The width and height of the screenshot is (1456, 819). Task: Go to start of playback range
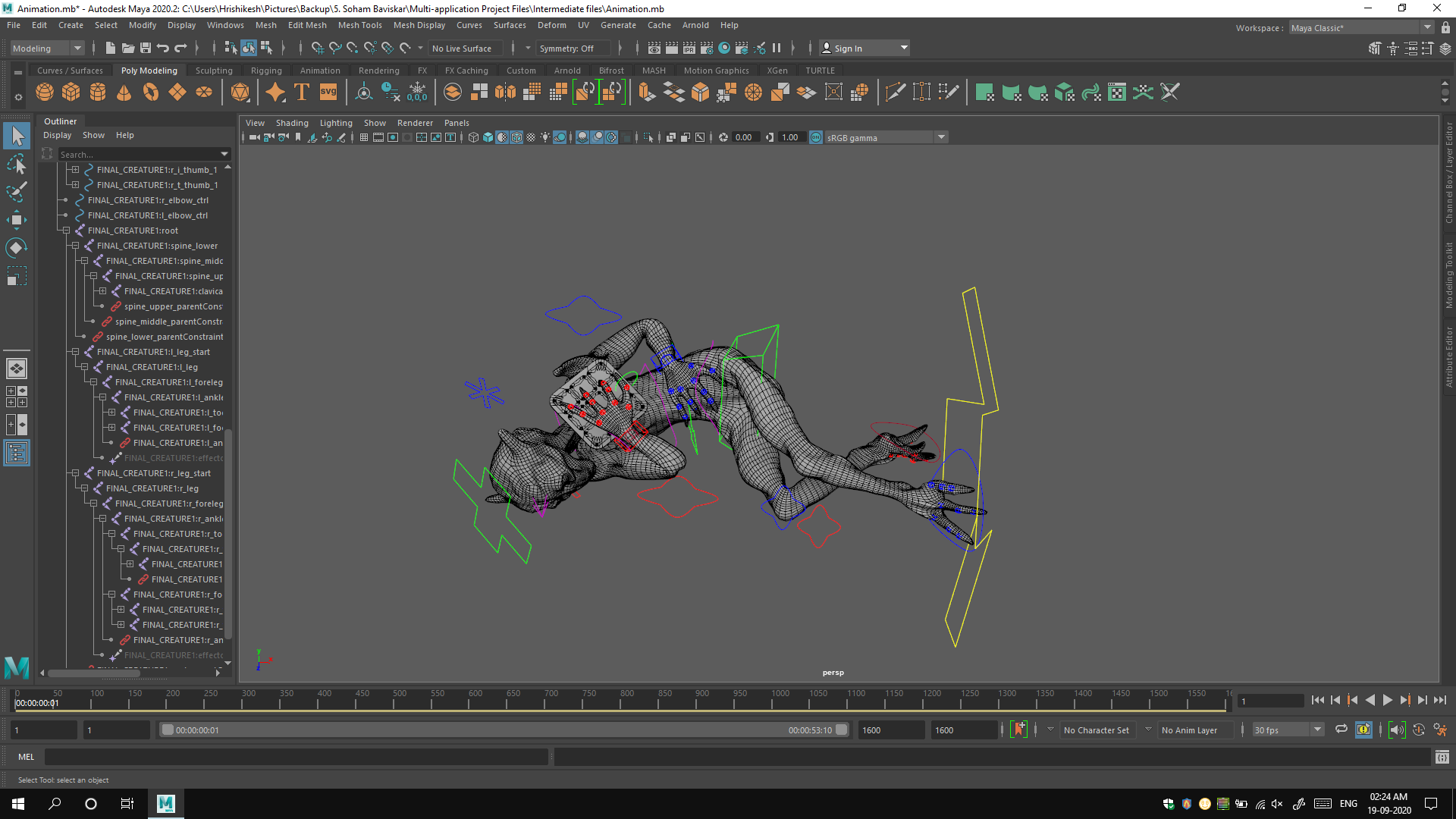pos(1318,700)
